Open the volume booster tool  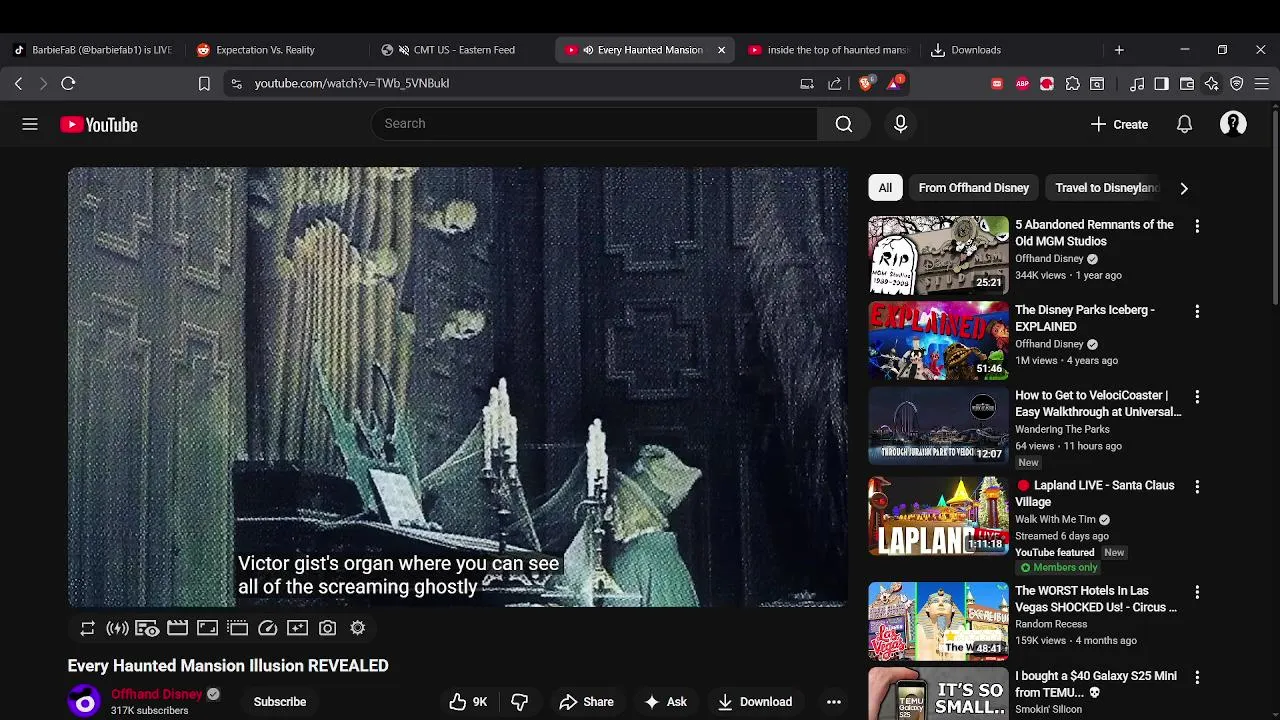pyautogui.click(x=117, y=628)
